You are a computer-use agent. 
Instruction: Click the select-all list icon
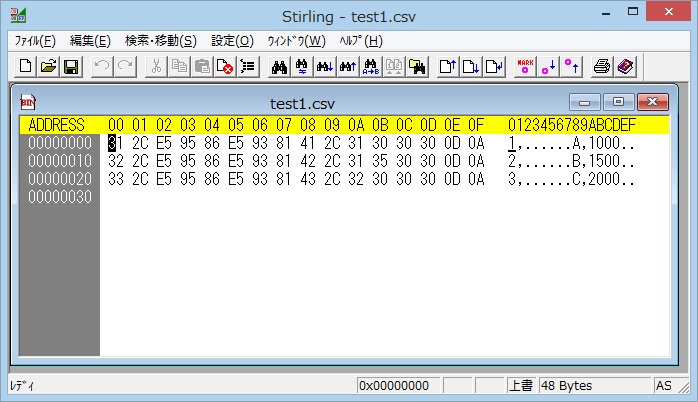(x=248, y=67)
